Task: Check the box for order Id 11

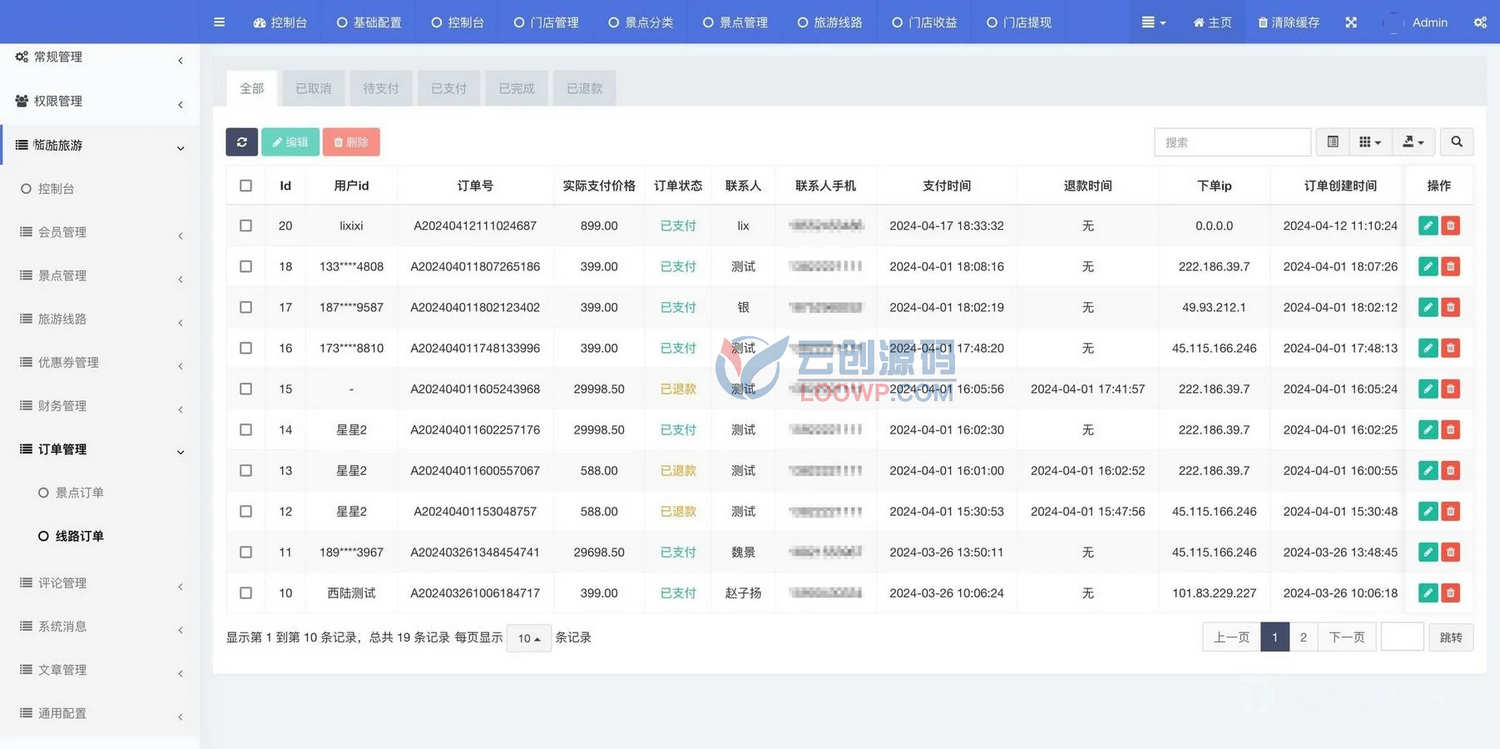Action: tap(246, 552)
